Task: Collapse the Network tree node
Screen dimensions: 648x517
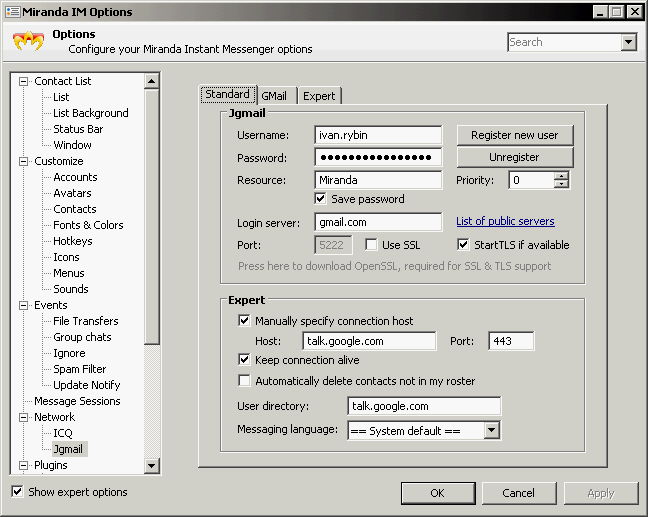Action: tap(24, 417)
